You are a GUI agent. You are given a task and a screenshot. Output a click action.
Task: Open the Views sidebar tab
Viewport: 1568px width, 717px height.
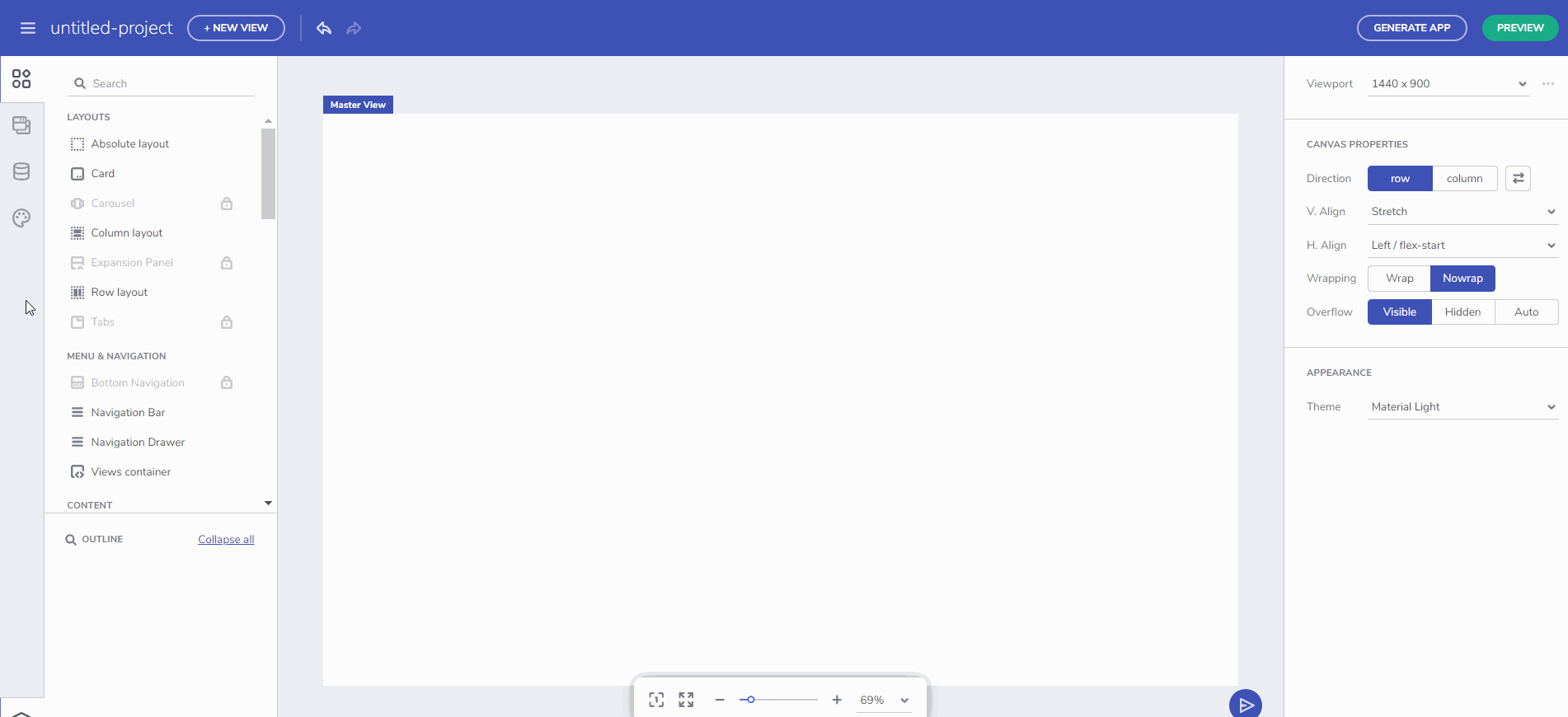[21, 125]
